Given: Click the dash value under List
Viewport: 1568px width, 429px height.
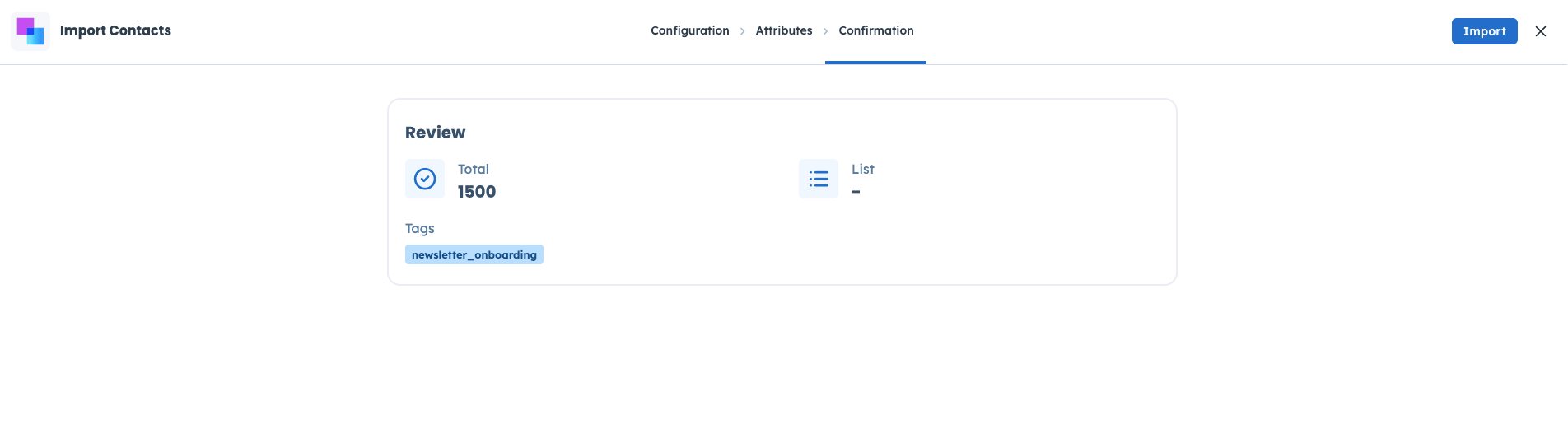Looking at the screenshot, I should click(x=856, y=192).
